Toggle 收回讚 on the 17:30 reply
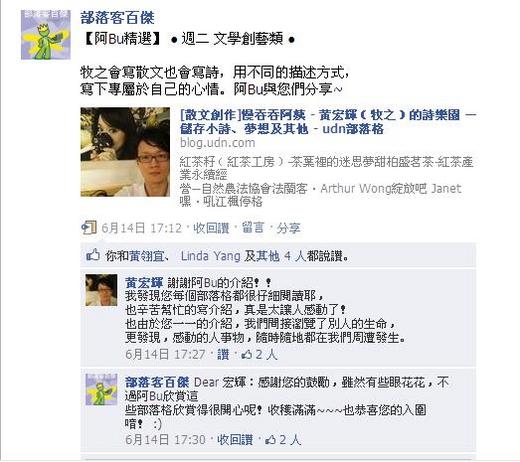The width and height of the screenshot is (520, 462). coord(235,440)
